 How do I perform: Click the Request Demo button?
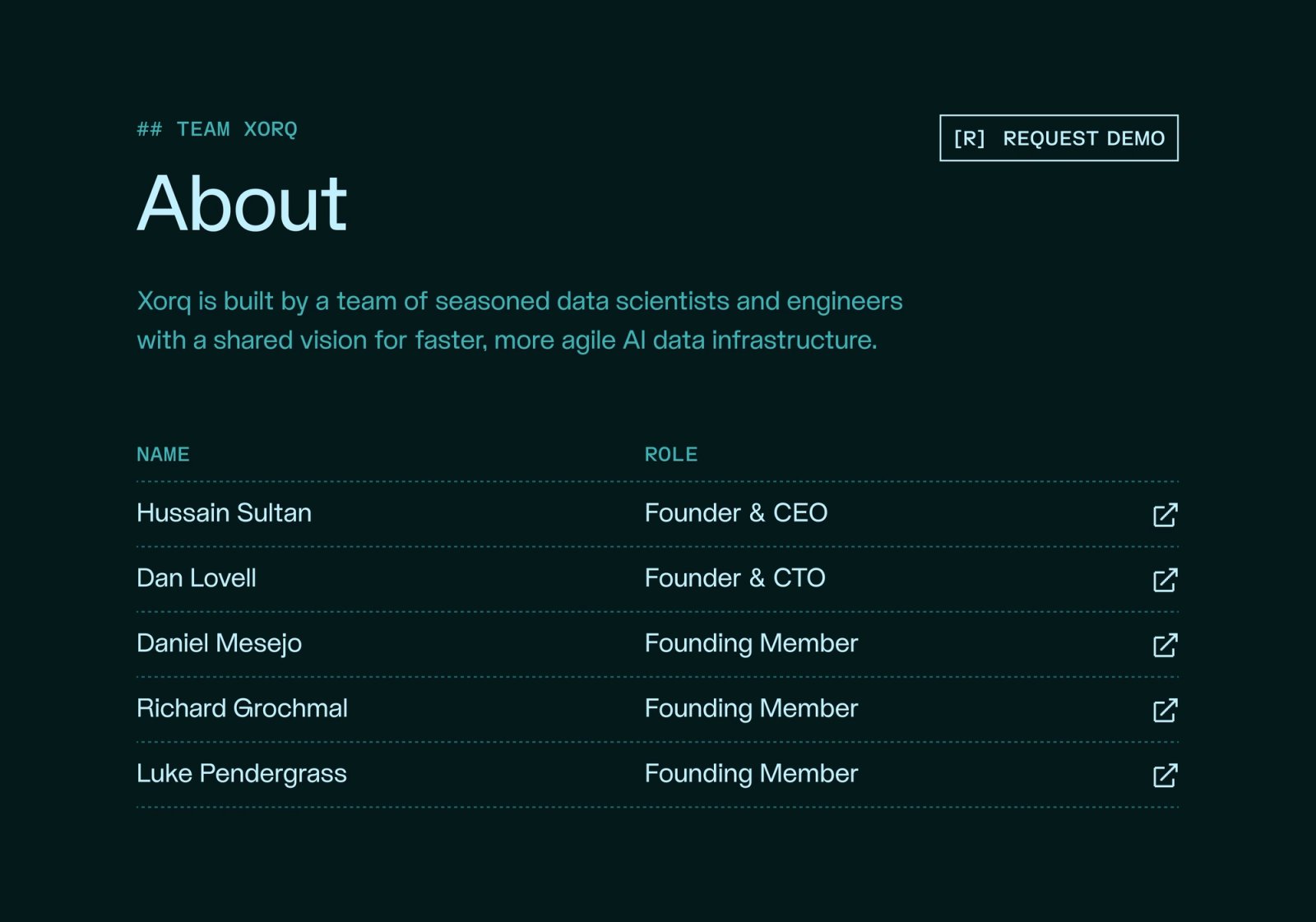point(1059,138)
